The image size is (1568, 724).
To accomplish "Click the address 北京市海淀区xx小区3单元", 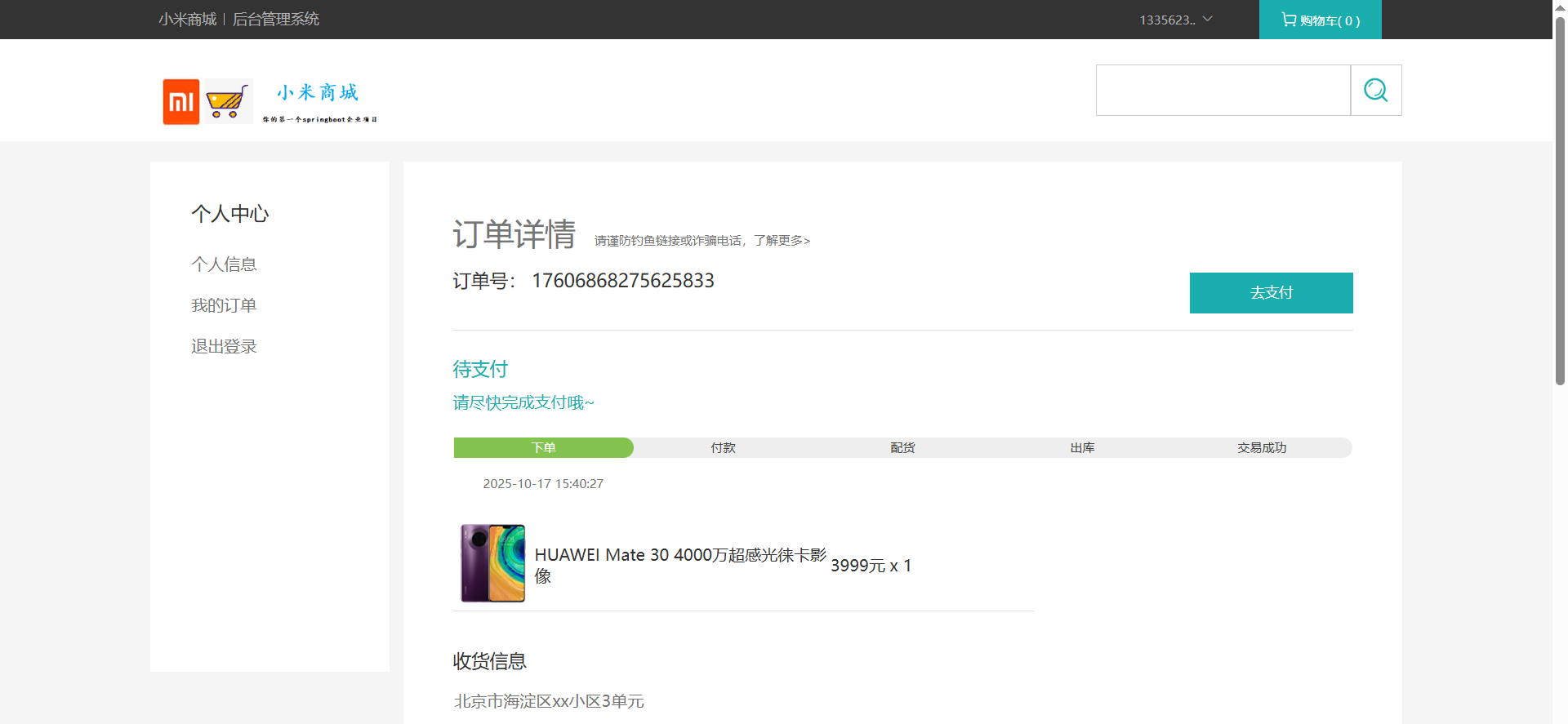I will point(549,701).
